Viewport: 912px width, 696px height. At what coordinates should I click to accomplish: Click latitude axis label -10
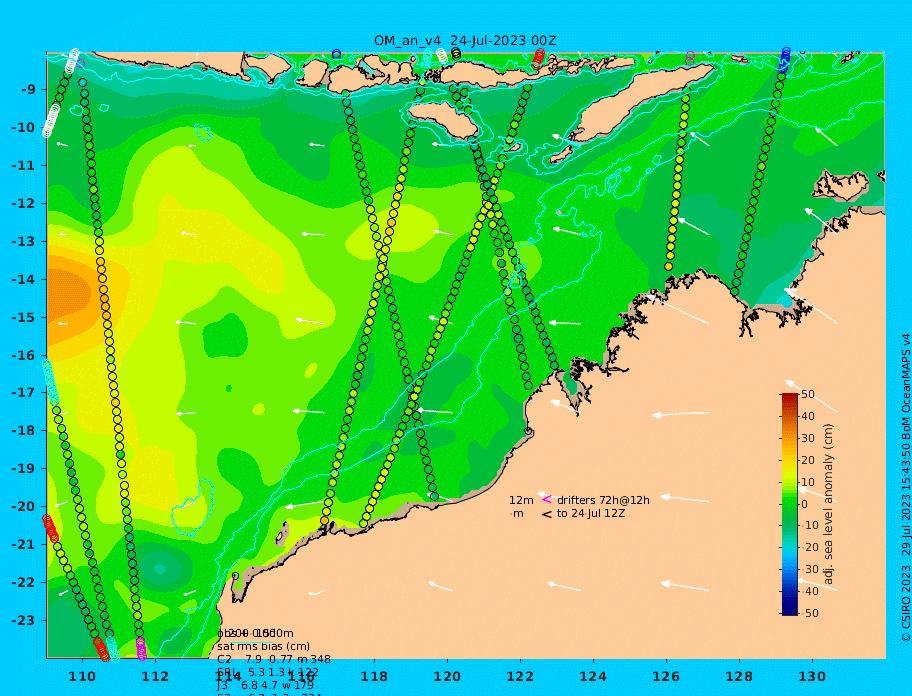[x=23, y=127]
